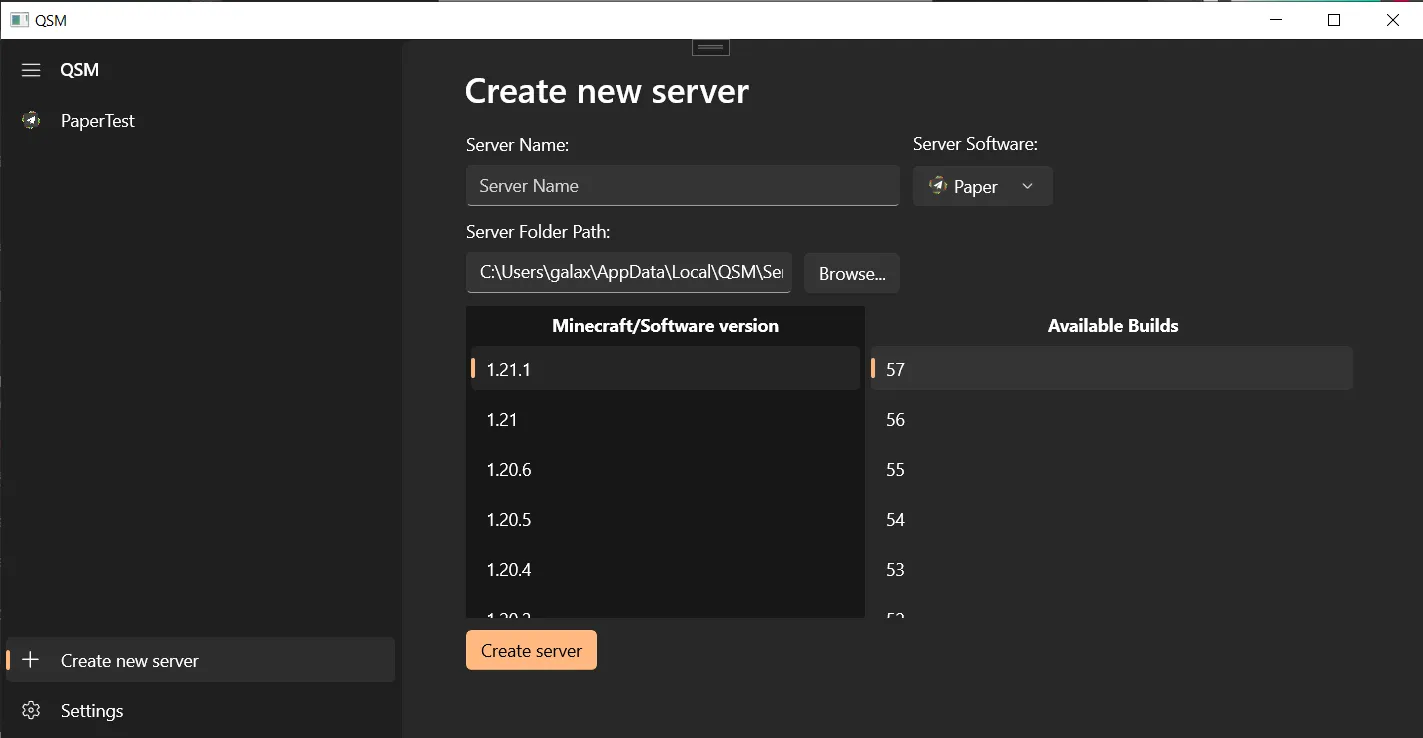
Task: Minimize the QSM window
Action: [x=1275, y=20]
